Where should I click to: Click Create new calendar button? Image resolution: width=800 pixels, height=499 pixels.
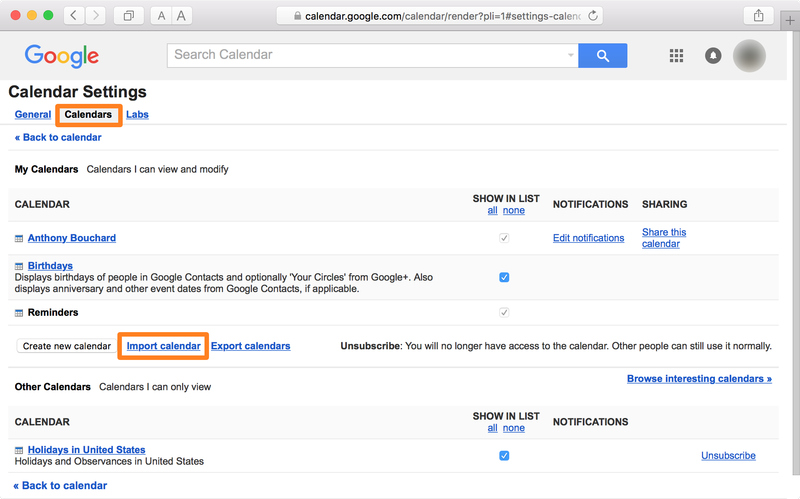click(66, 346)
